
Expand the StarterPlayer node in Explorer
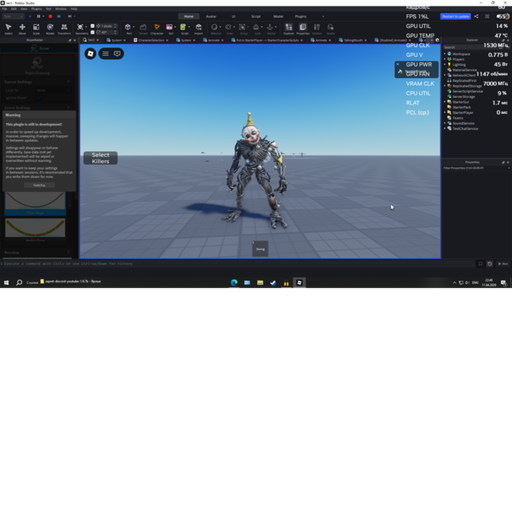point(445,112)
